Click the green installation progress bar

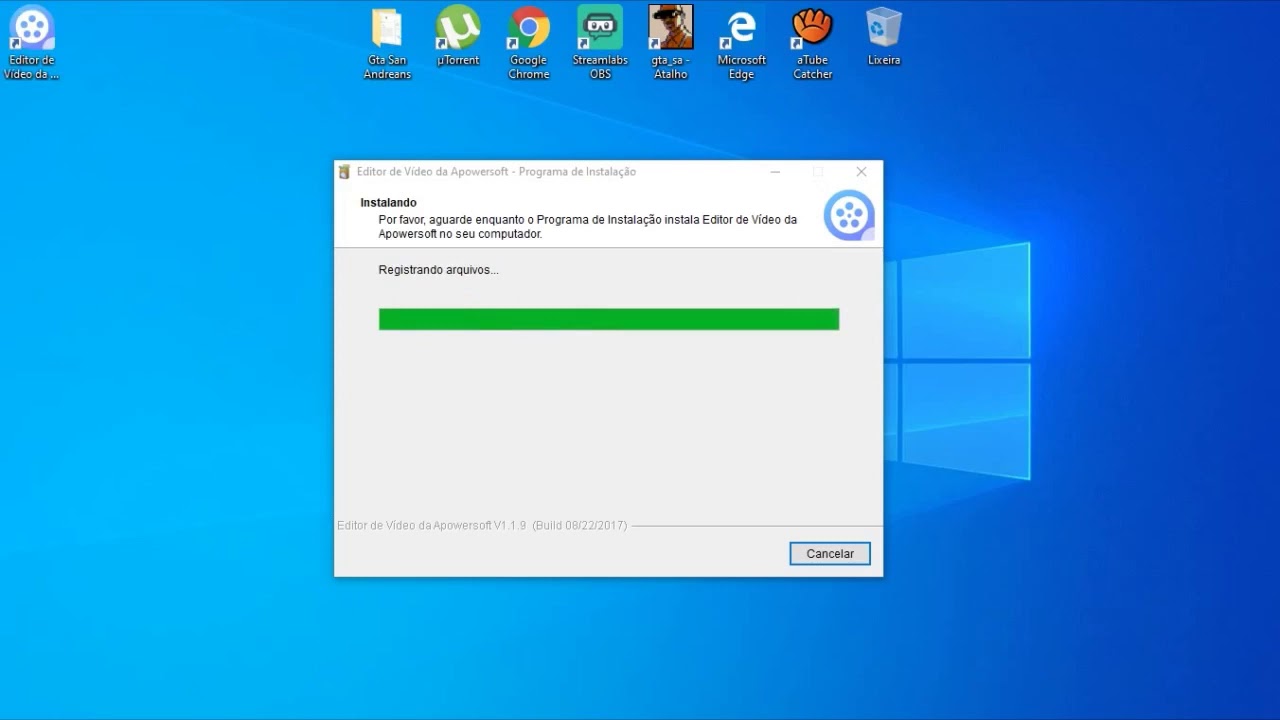click(609, 319)
